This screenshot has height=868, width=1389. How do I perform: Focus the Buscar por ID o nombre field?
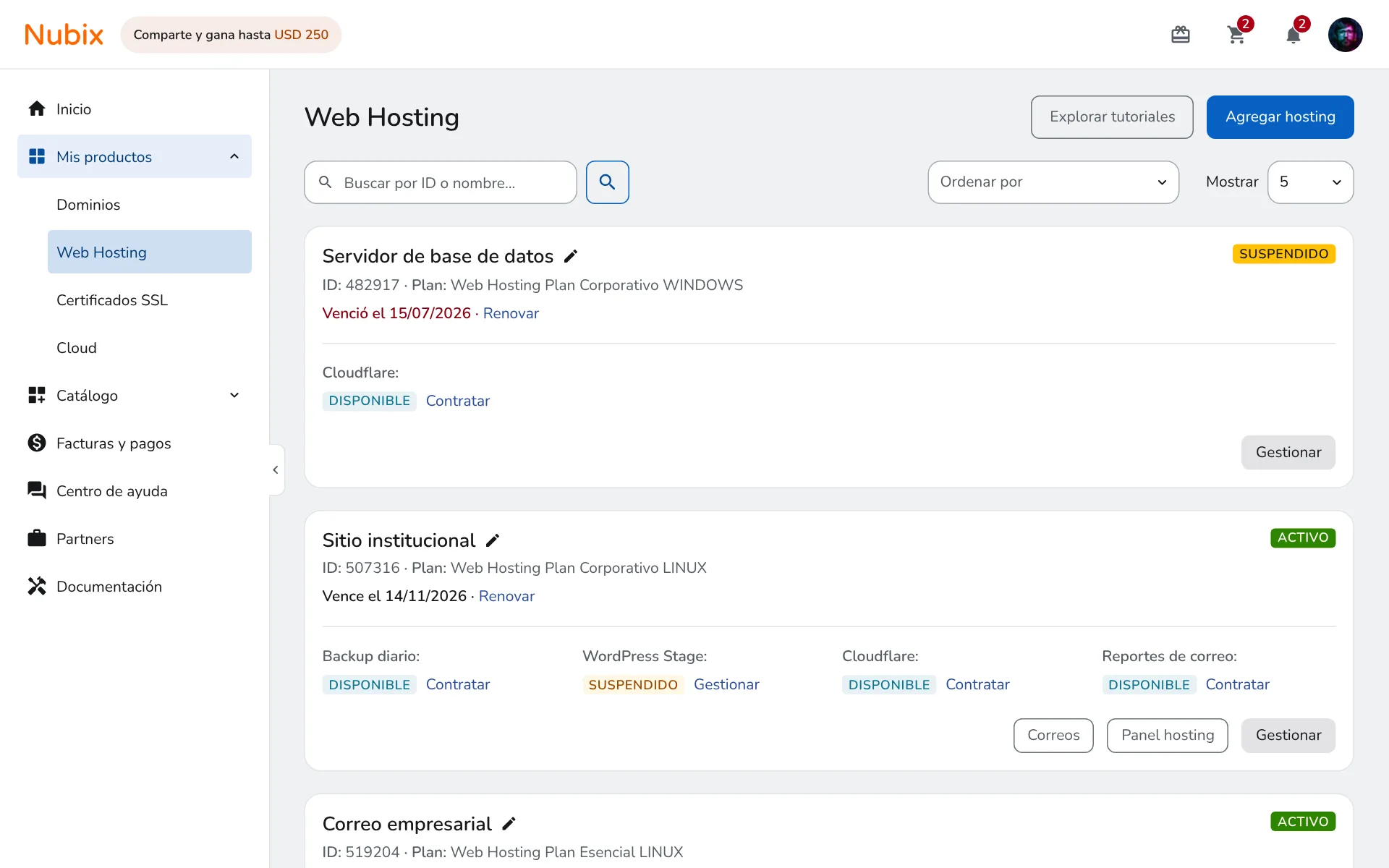[440, 182]
